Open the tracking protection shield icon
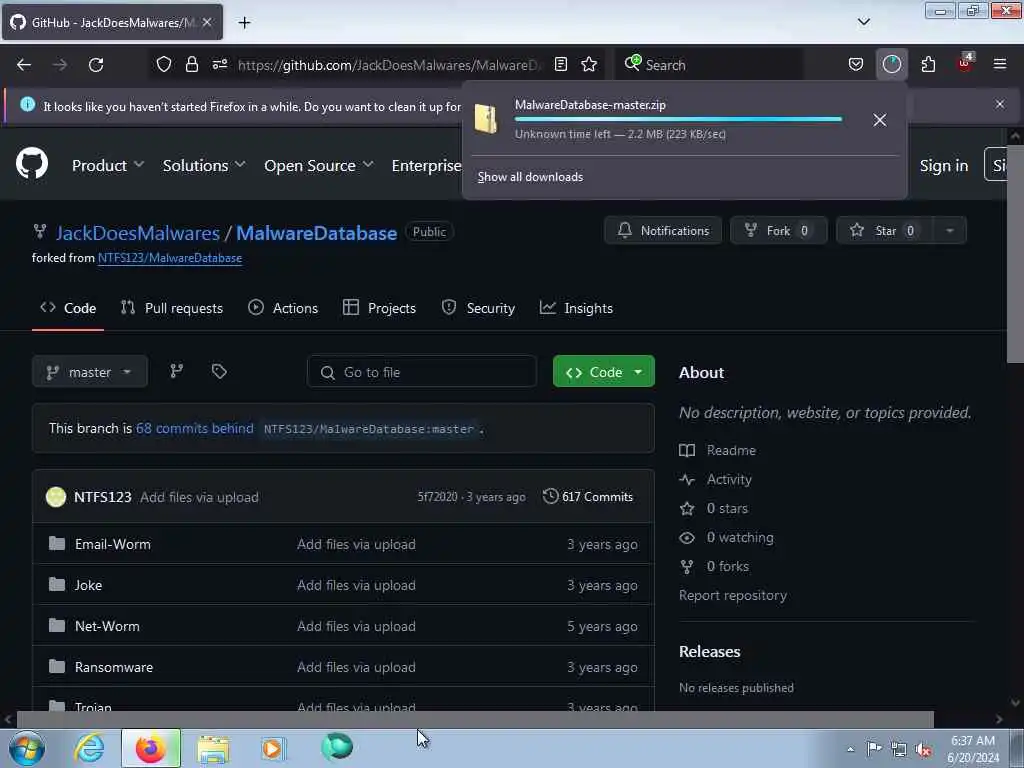Image resolution: width=1024 pixels, height=768 pixels. click(x=164, y=64)
